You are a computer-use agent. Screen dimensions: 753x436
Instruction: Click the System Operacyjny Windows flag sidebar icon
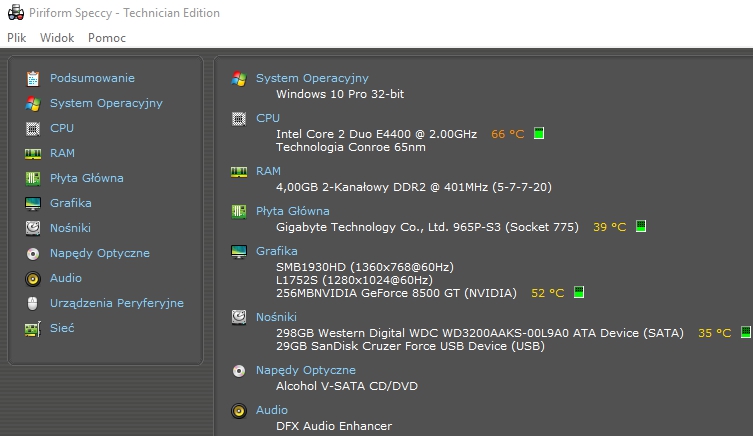(x=33, y=103)
